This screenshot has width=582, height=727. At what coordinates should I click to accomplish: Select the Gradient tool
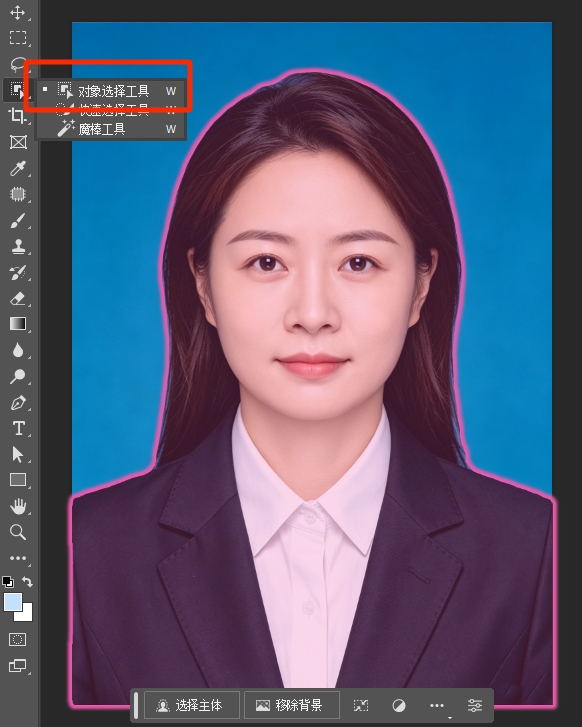[x=18, y=324]
